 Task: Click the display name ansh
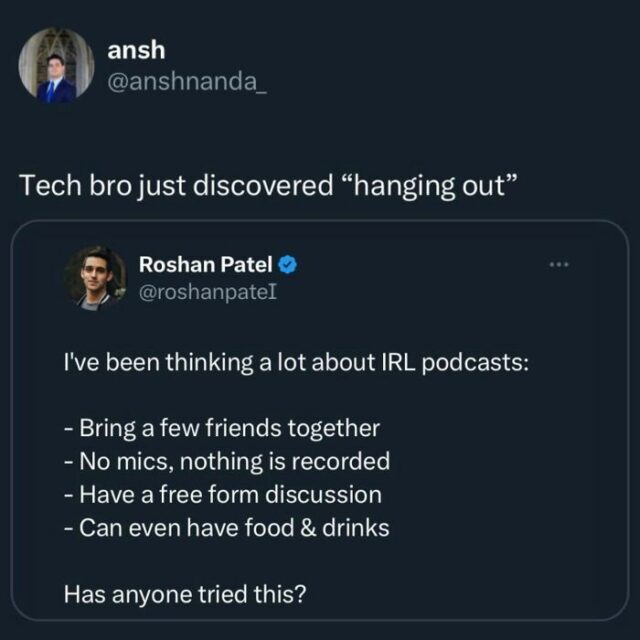click(x=136, y=50)
